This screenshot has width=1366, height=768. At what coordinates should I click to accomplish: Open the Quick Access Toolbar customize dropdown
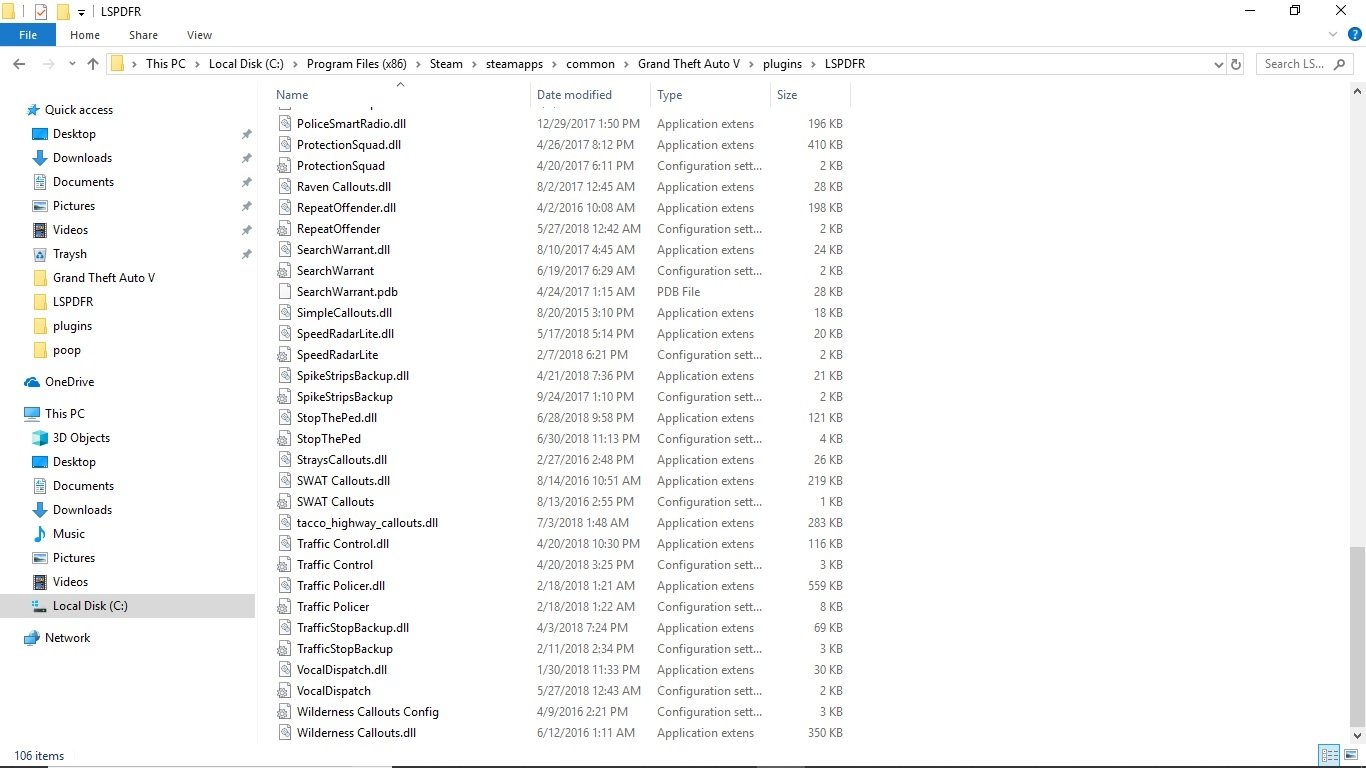pos(81,12)
